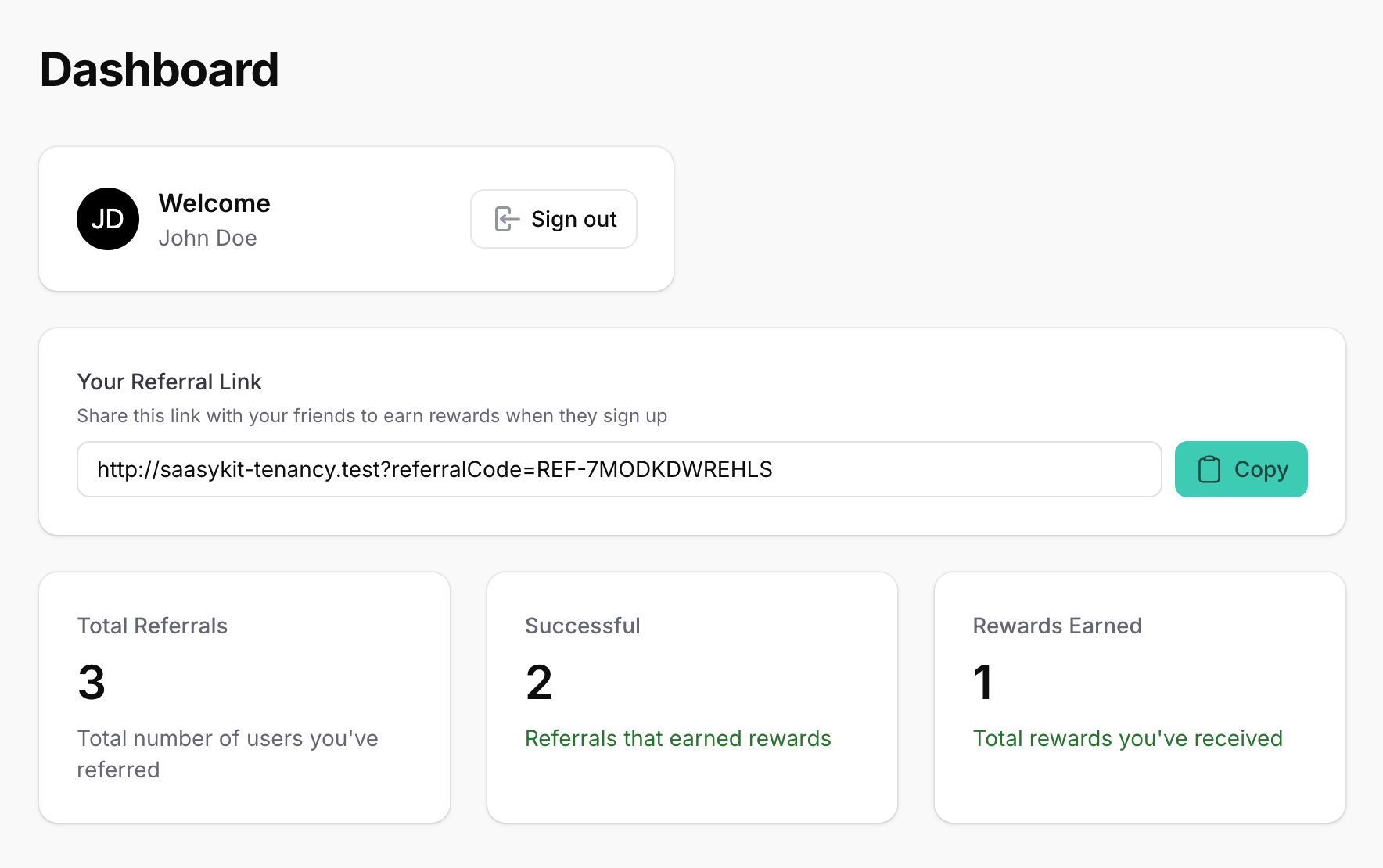Select the John Doe user name
1383x868 pixels.
[x=207, y=238]
